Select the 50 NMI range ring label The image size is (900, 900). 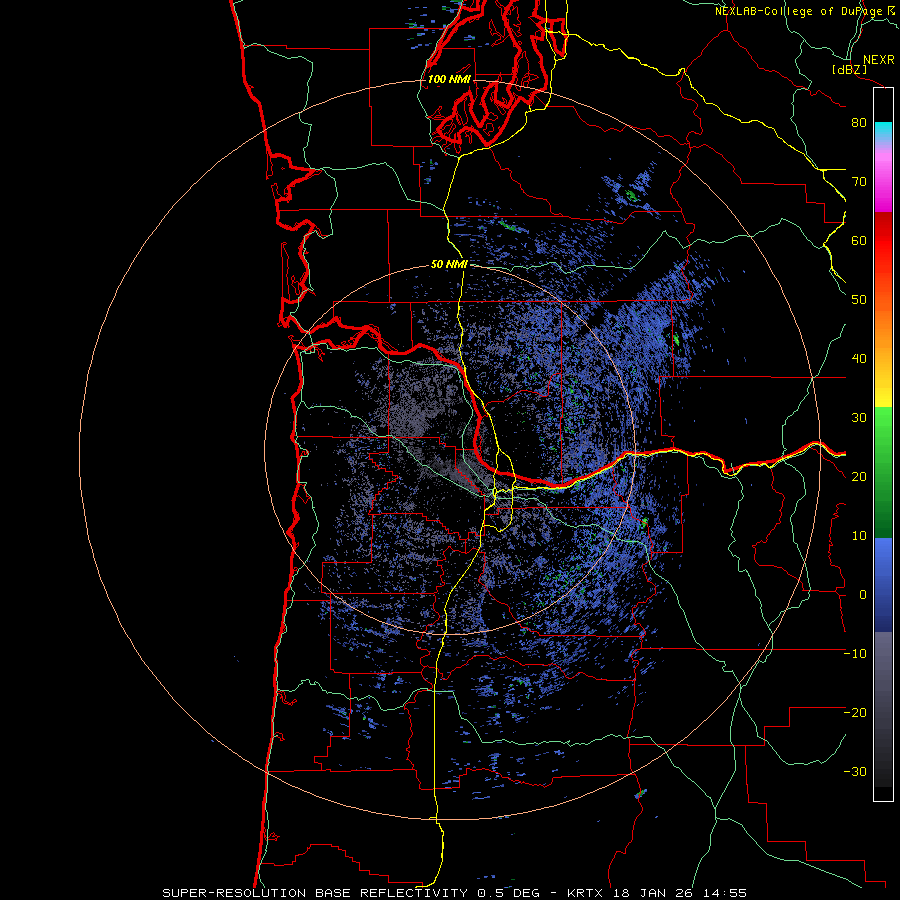449,265
